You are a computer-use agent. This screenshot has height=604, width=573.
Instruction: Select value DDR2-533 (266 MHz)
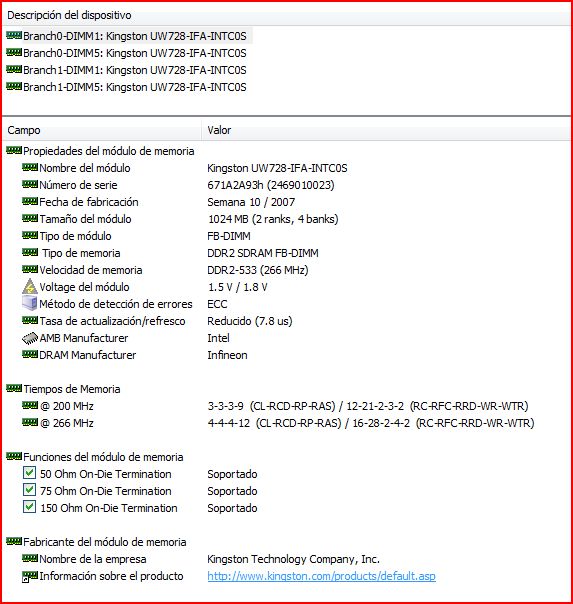[x=258, y=270]
